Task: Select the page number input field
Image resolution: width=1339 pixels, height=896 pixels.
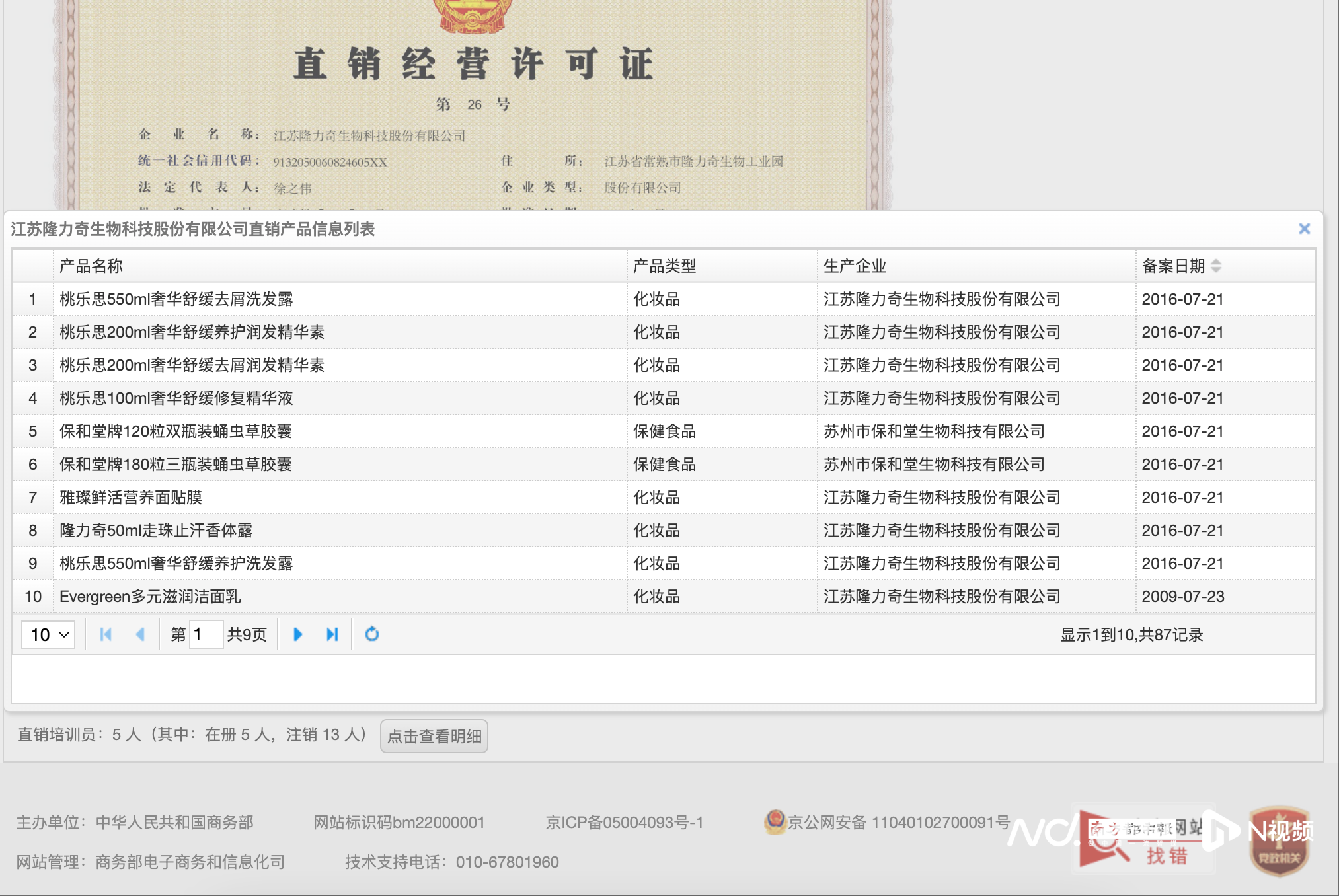Action: coord(206,634)
